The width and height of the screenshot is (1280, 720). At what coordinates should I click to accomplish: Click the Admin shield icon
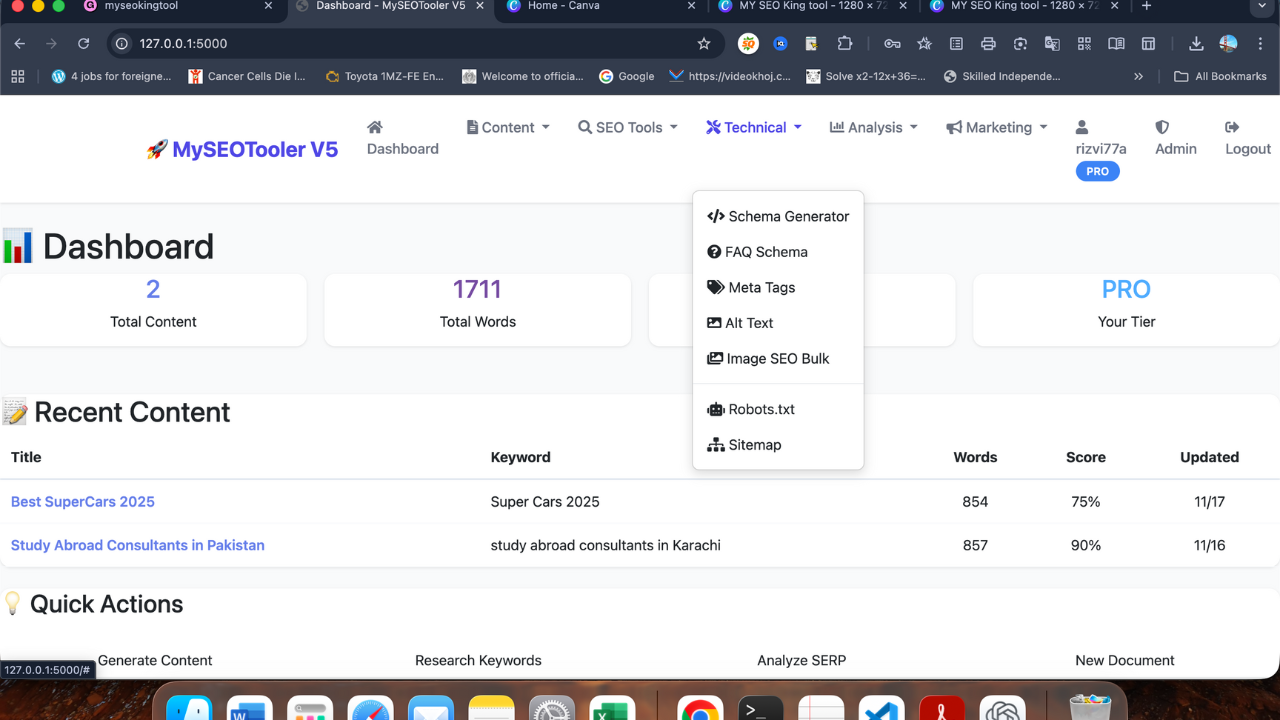(x=1160, y=128)
